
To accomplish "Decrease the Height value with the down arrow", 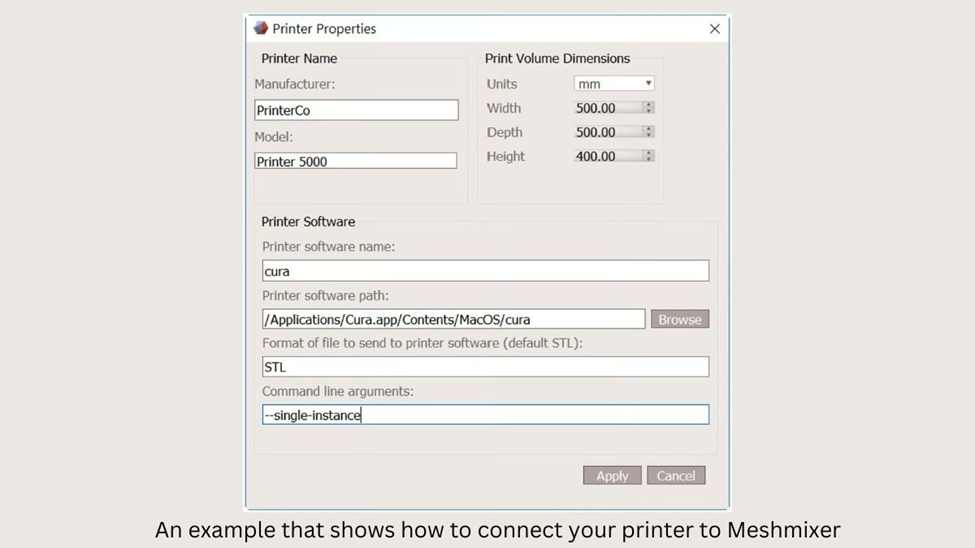I will tap(649, 159).
